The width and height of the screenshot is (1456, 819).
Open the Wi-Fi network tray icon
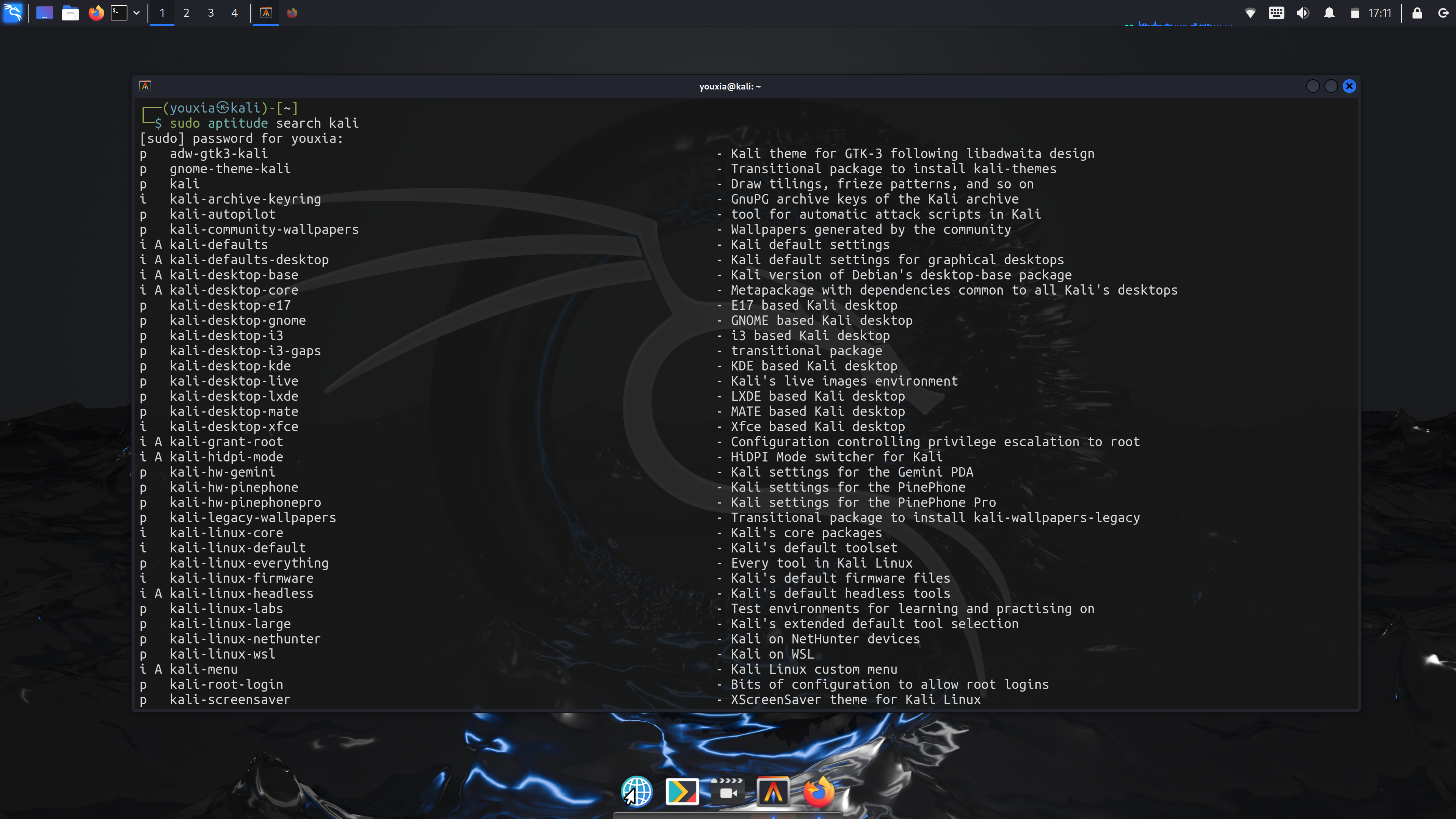coord(1250,13)
